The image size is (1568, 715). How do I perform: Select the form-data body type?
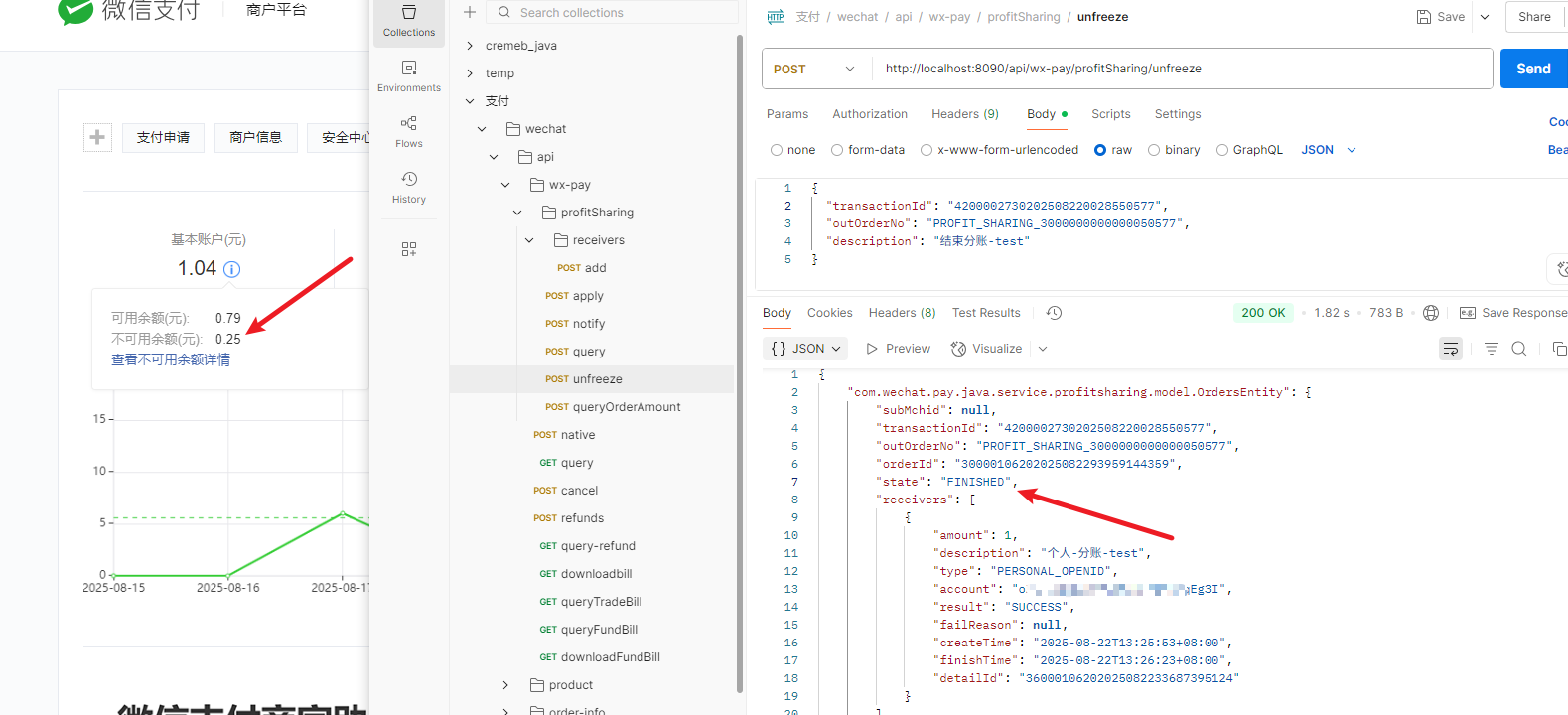coord(868,150)
